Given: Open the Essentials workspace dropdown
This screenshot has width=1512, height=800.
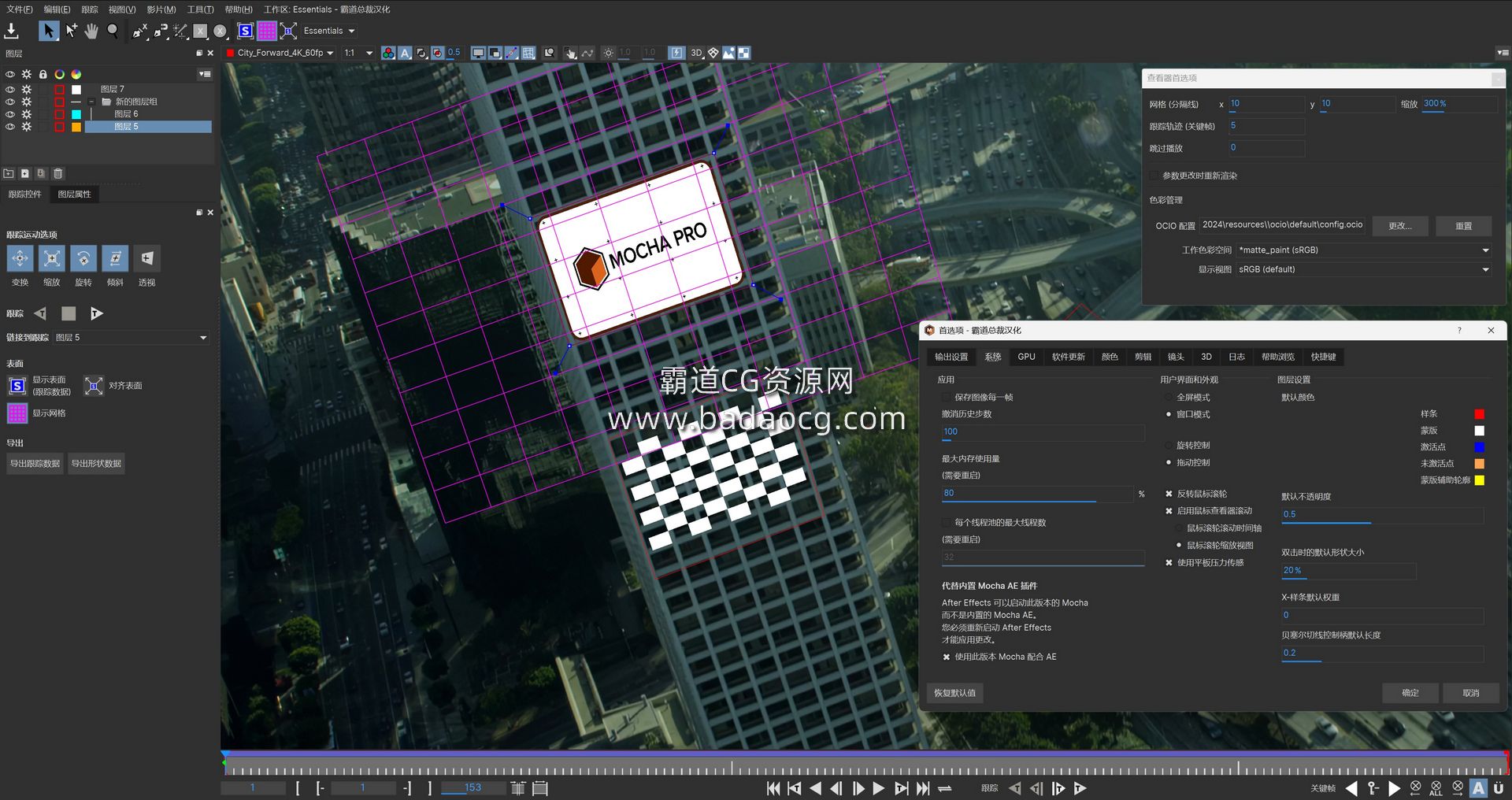Looking at the screenshot, I should pos(329,31).
